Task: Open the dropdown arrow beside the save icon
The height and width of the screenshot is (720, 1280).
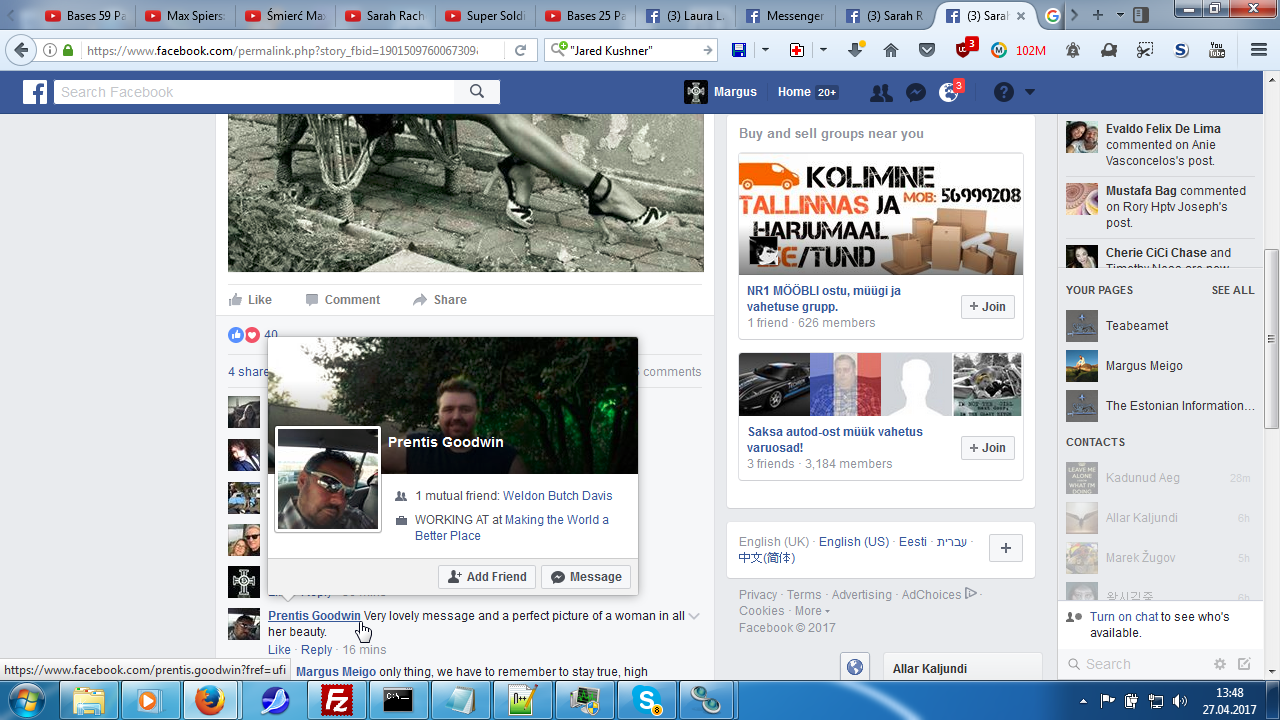Action: (x=765, y=50)
